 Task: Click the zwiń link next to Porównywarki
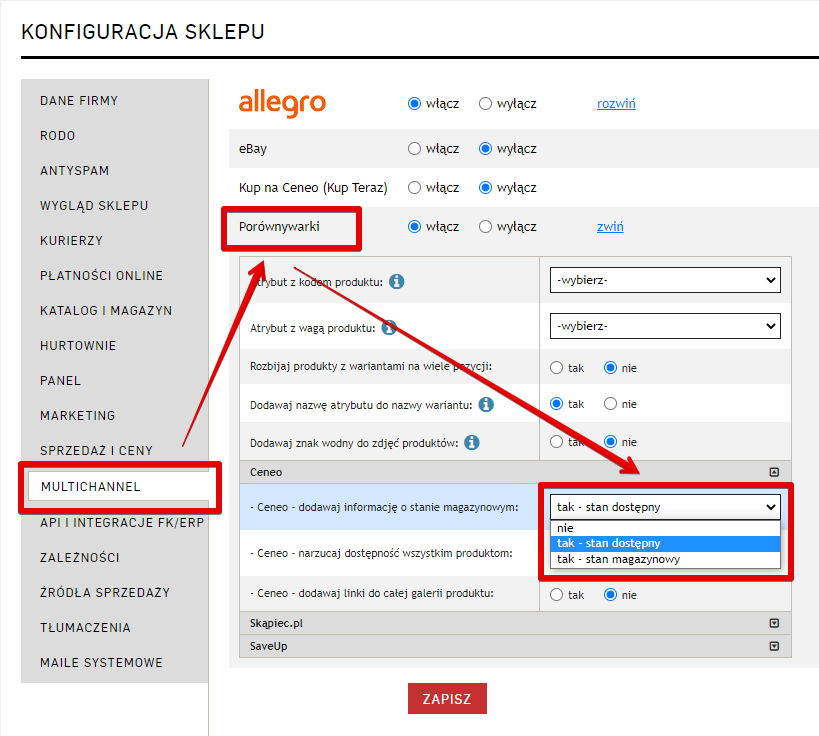click(x=610, y=227)
